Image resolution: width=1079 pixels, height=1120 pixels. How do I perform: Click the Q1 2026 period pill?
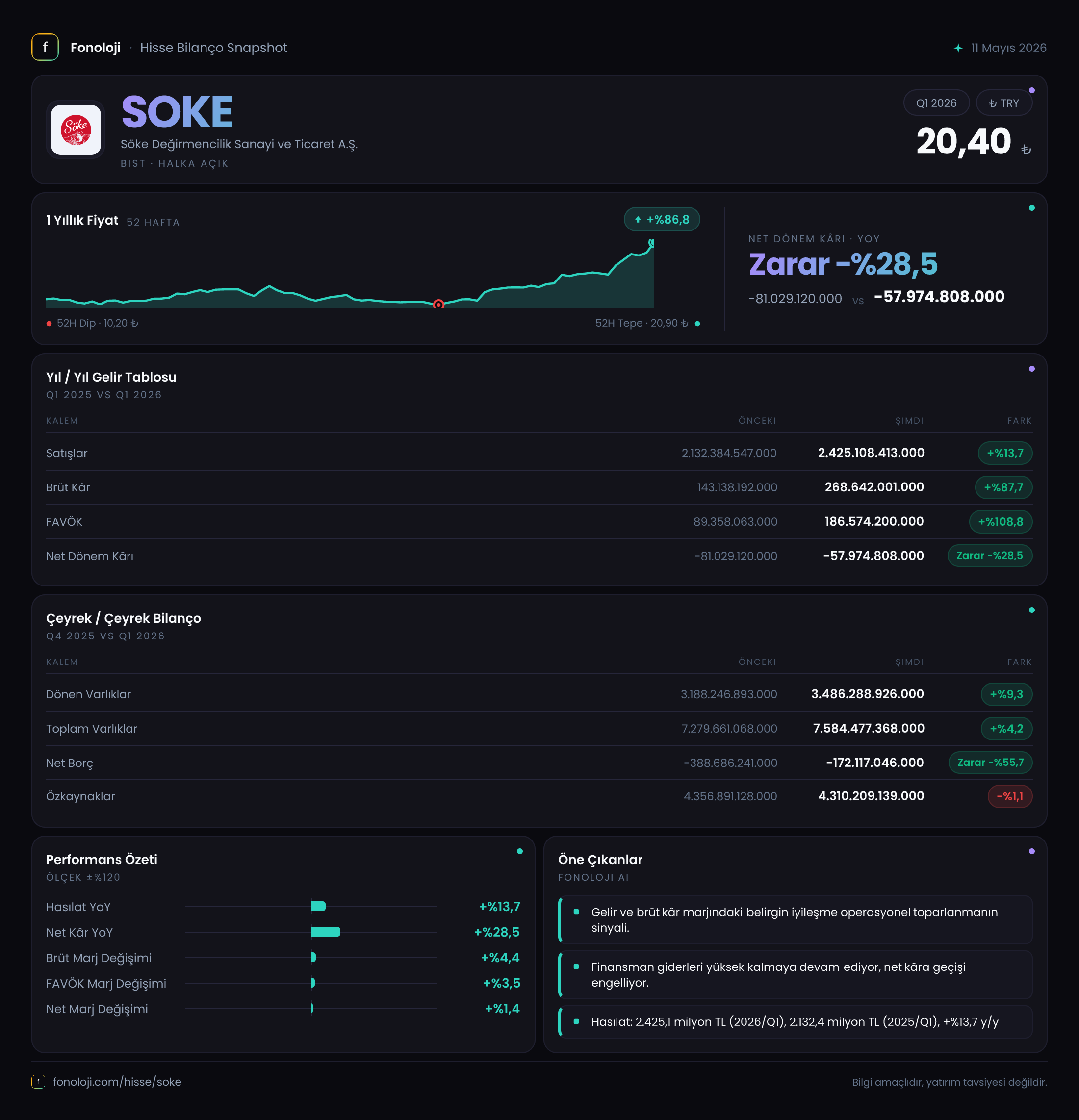936,103
